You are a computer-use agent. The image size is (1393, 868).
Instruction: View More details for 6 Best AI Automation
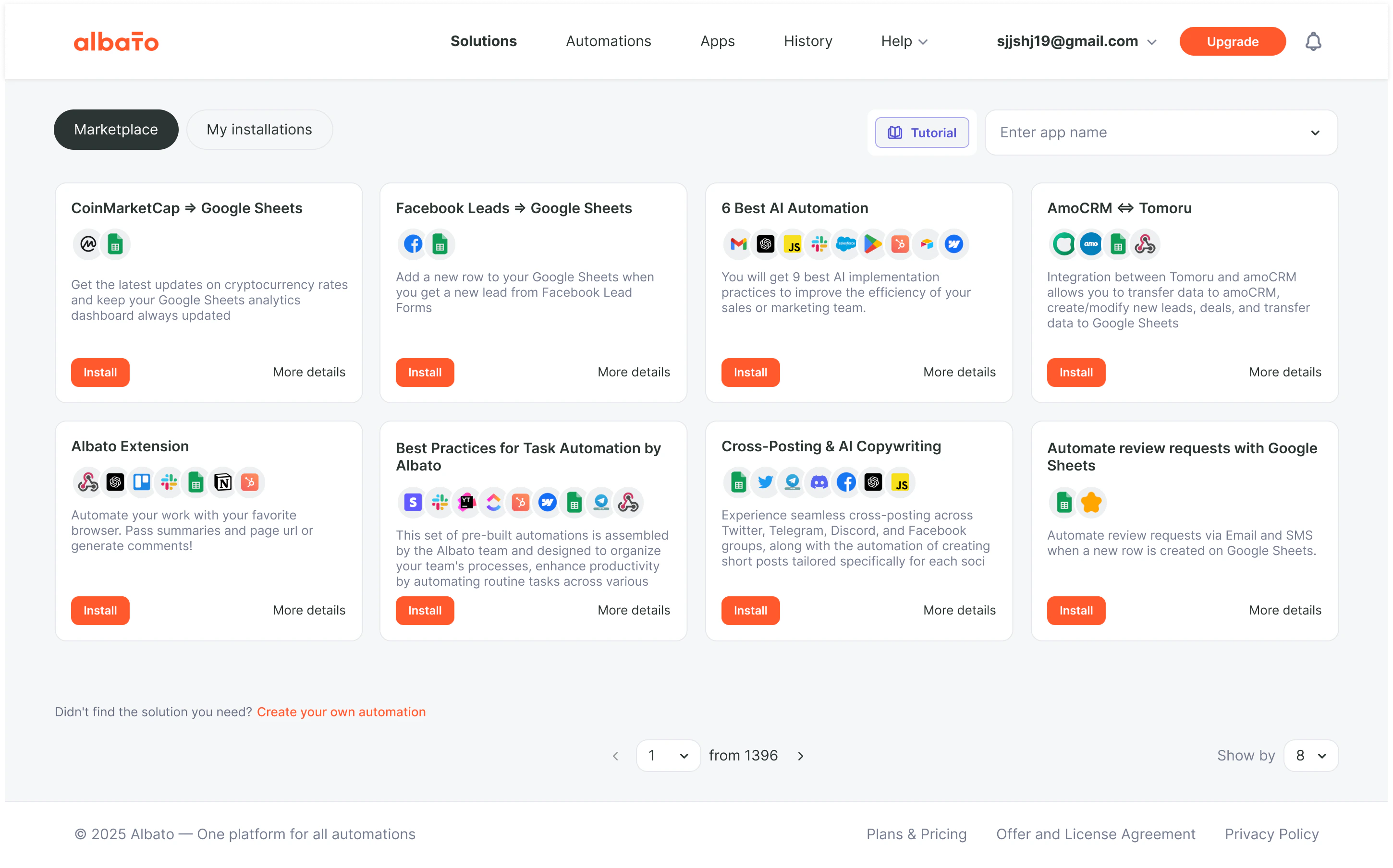[959, 373]
